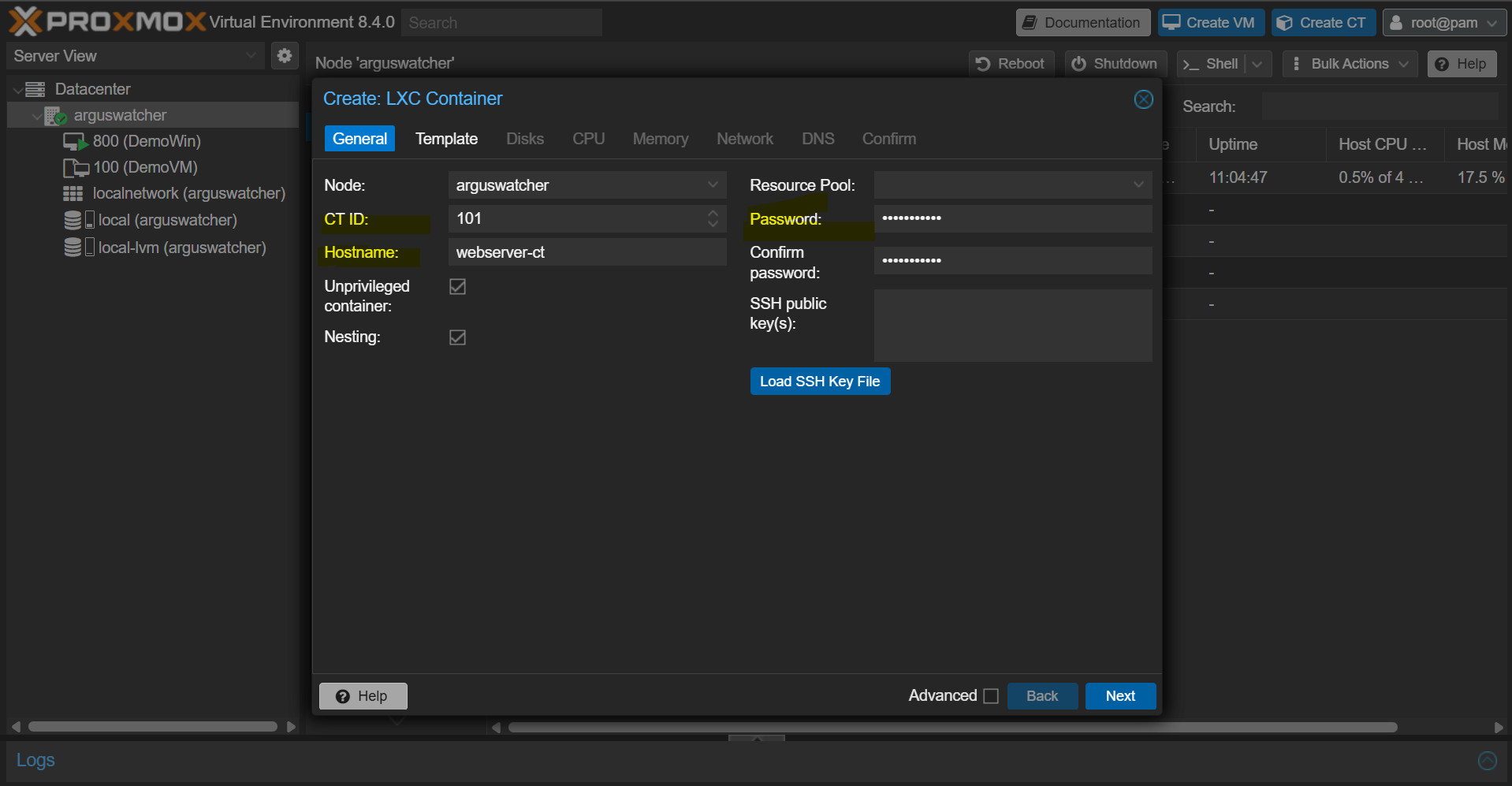Collapse the arguswatcher tree node
The height and width of the screenshot is (786, 1512).
pyautogui.click(x=36, y=116)
